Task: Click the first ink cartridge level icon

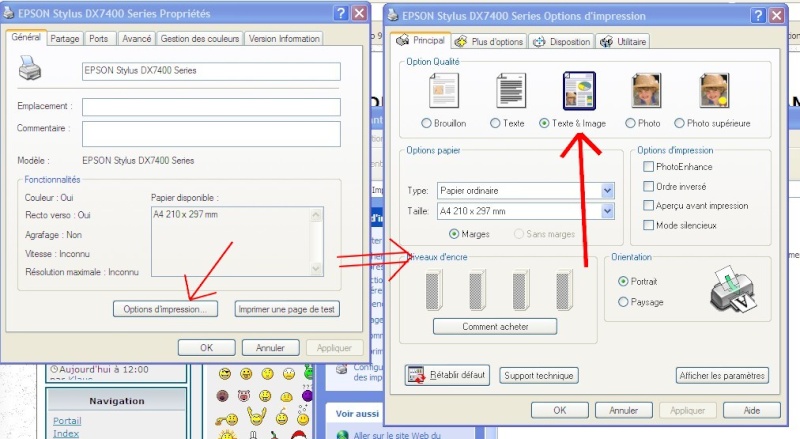Action: [x=434, y=290]
